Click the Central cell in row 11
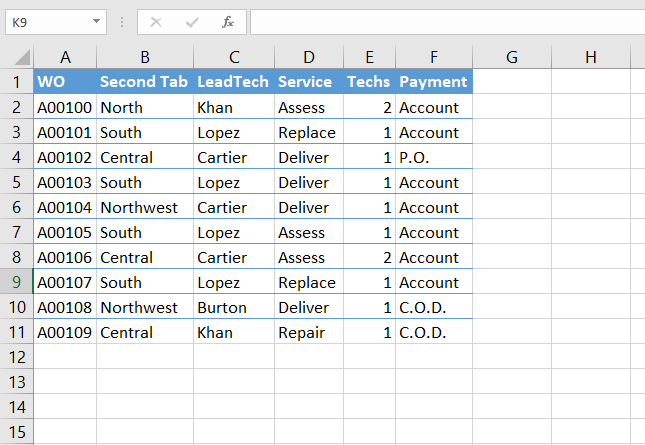Image resolution: width=645 pixels, height=445 pixels. pyautogui.click(x=145, y=332)
